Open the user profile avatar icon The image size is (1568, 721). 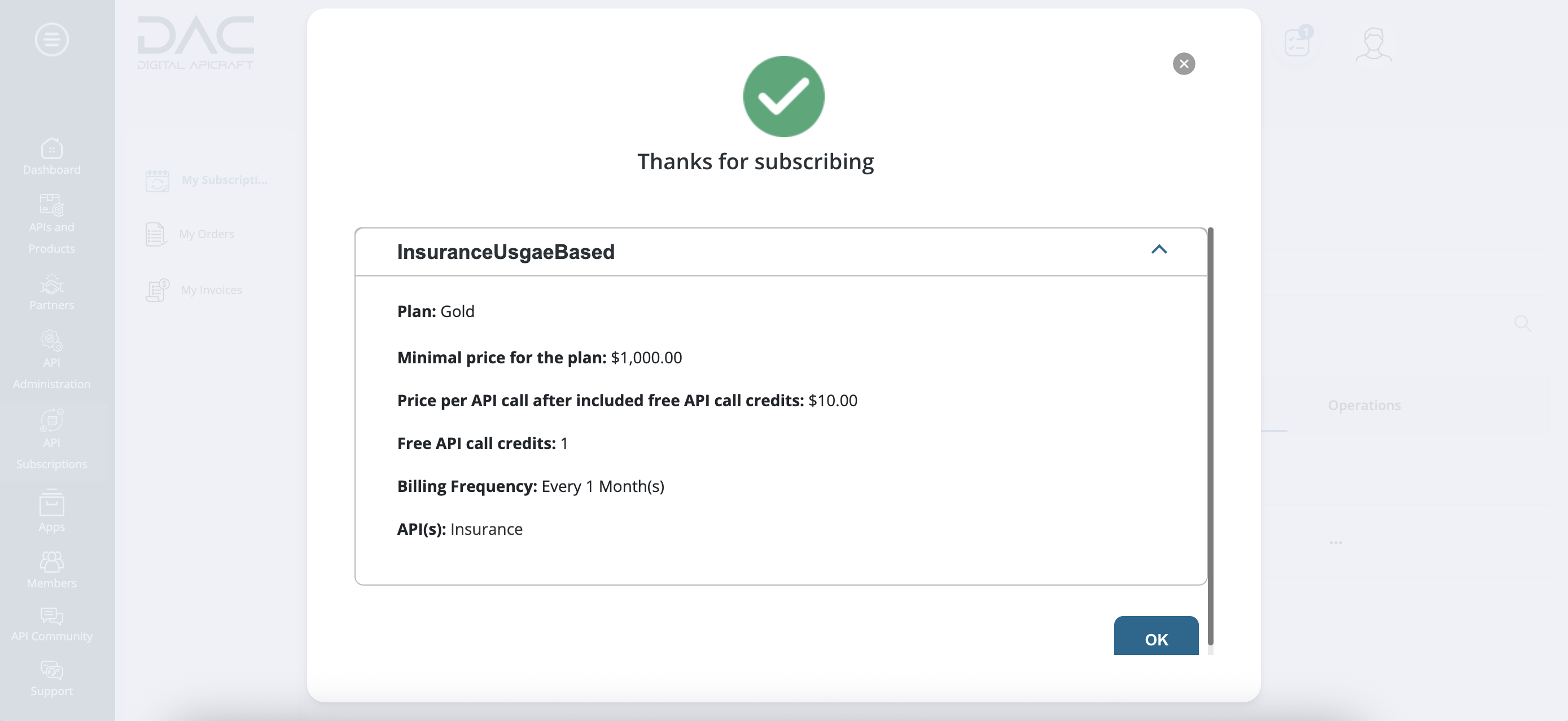pyautogui.click(x=1373, y=44)
